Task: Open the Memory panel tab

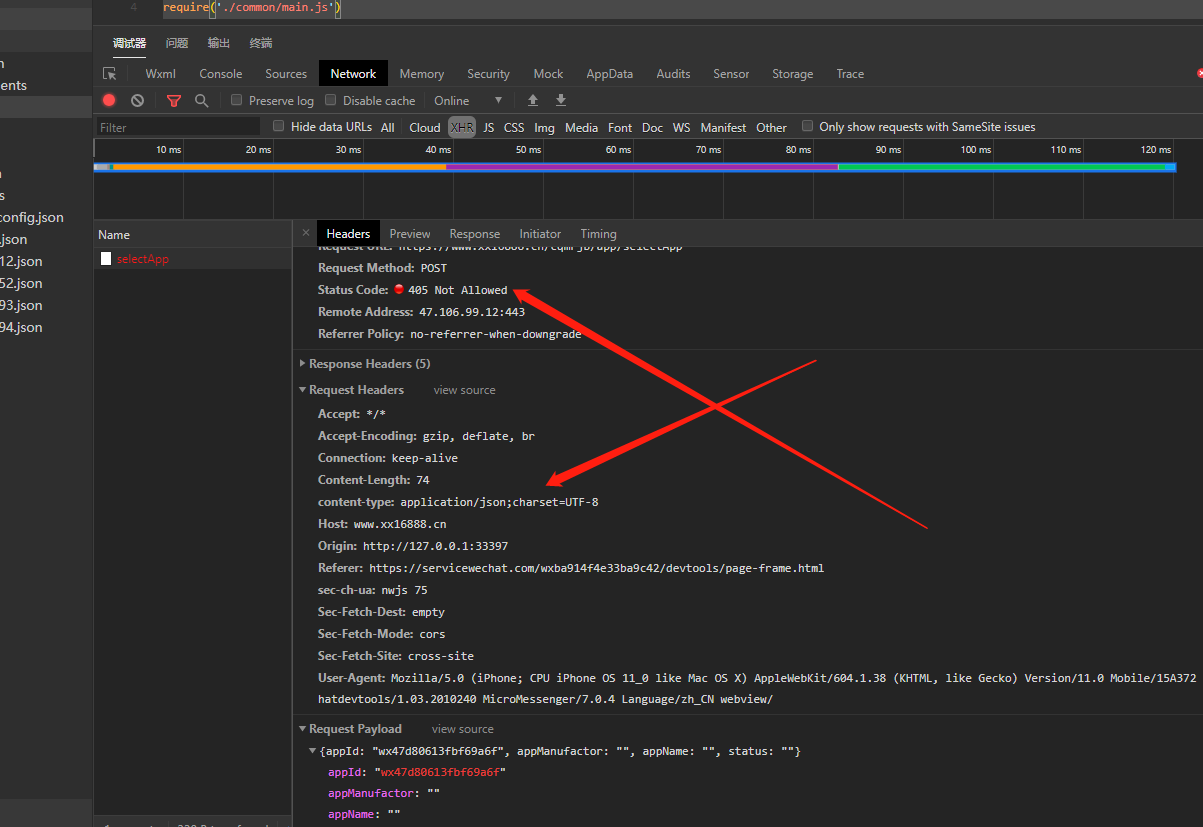Action: click(422, 74)
